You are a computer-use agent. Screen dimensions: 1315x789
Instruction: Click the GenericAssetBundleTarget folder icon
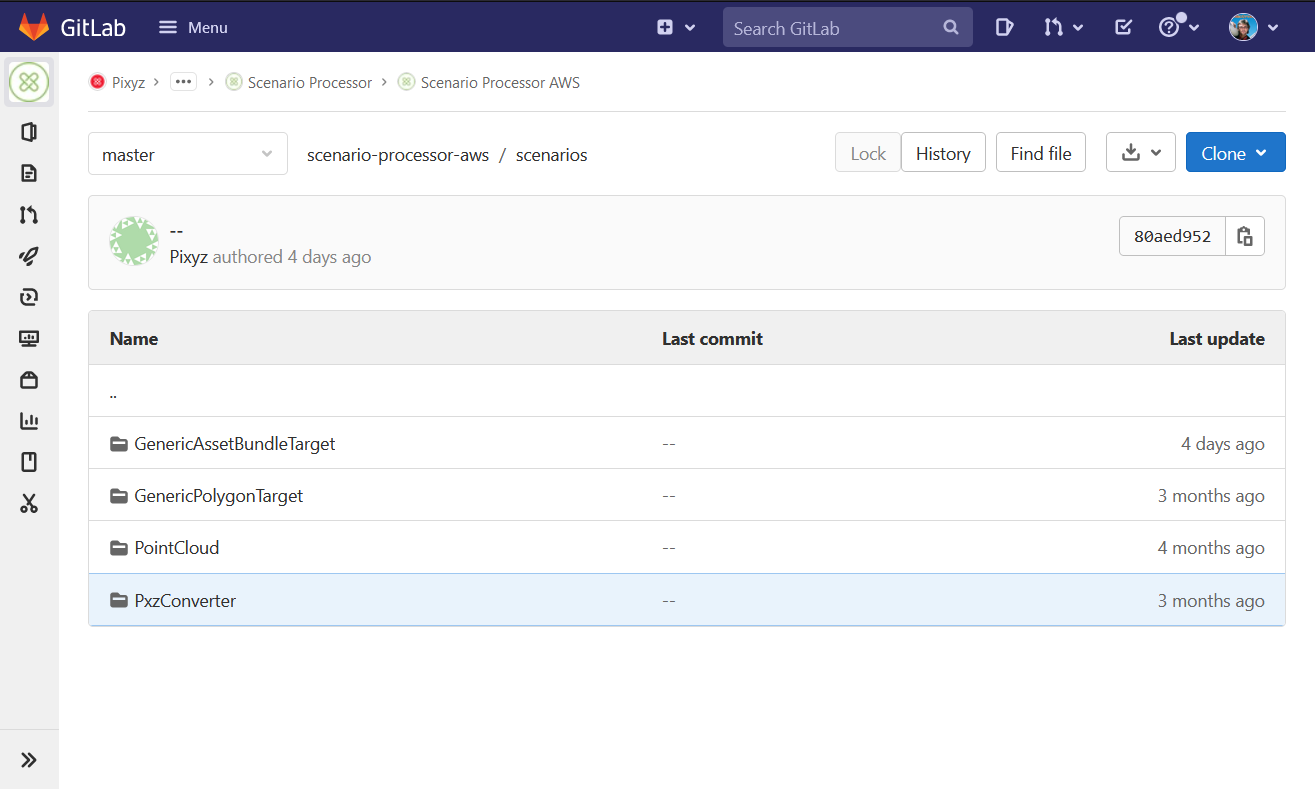(x=119, y=444)
